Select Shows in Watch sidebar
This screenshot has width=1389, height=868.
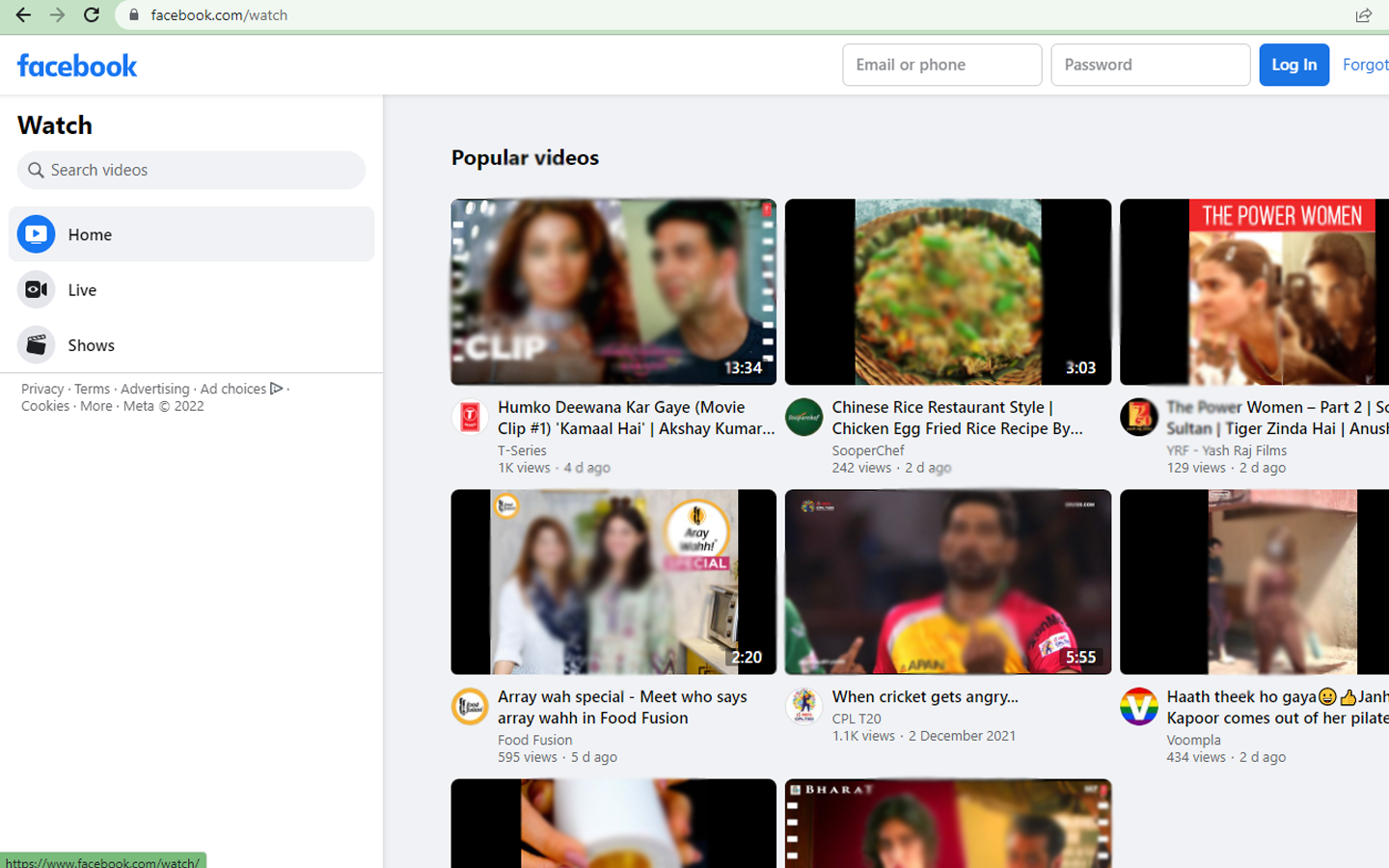pyautogui.click(x=191, y=344)
